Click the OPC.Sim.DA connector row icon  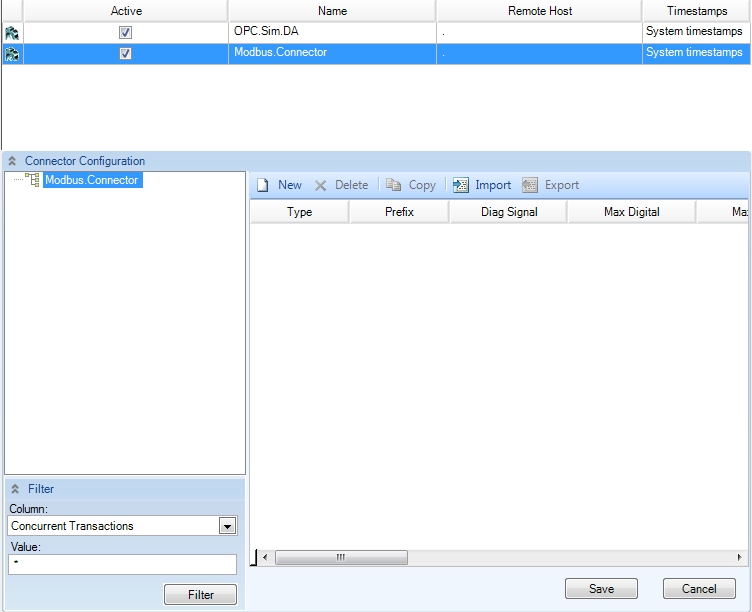[12, 32]
